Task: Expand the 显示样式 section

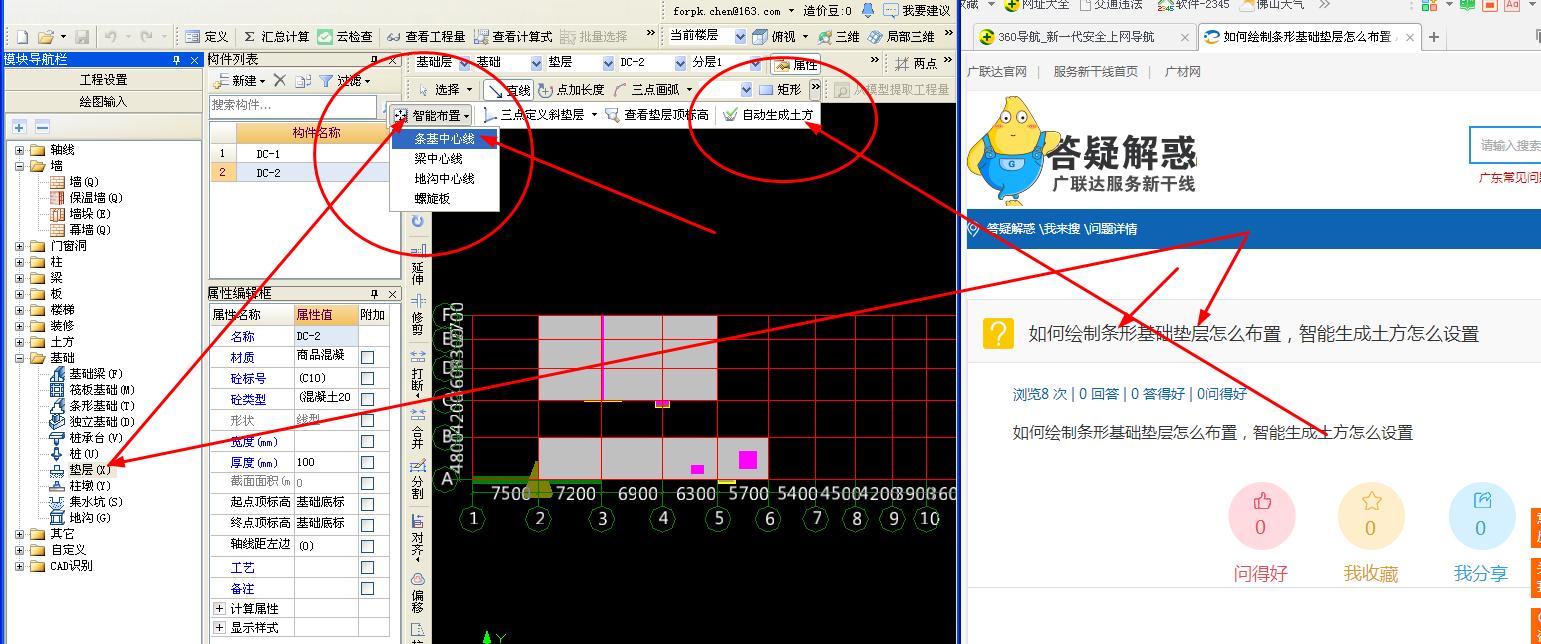Action: point(219,628)
